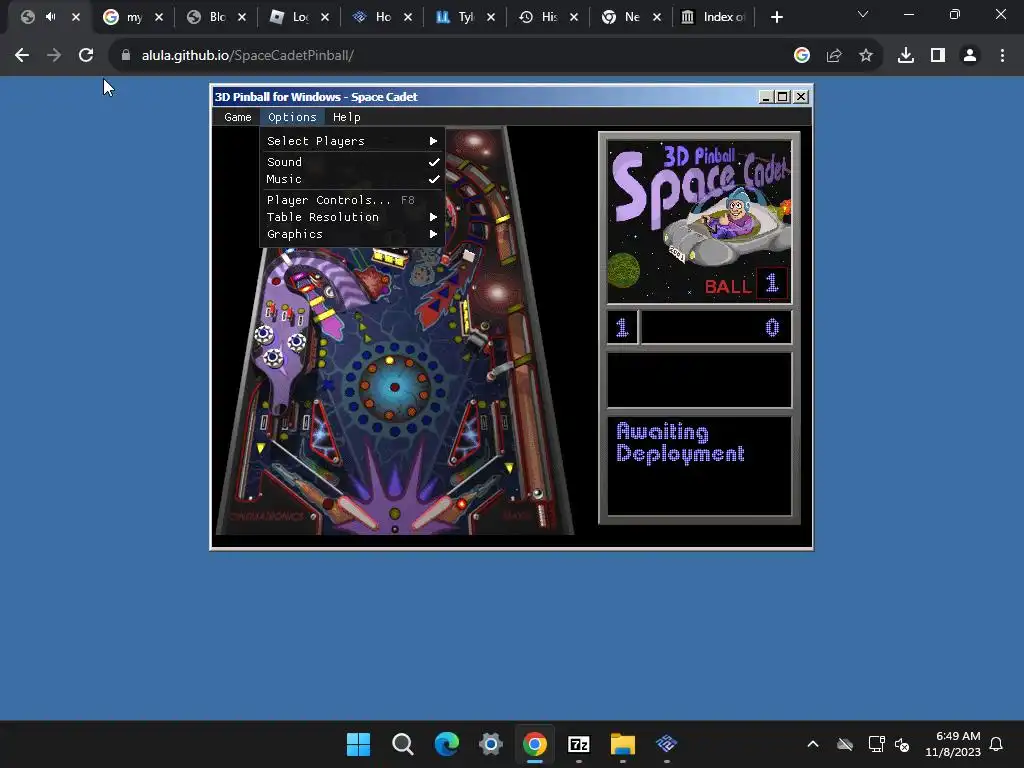Click the center blue wormhole target
Viewport: 1024px width, 768px height.
(x=394, y=387)
